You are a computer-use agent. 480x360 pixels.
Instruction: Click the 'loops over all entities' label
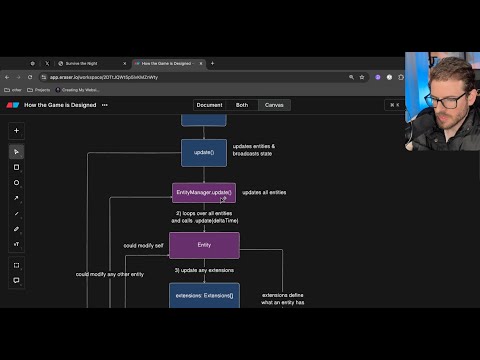(205, 217)
